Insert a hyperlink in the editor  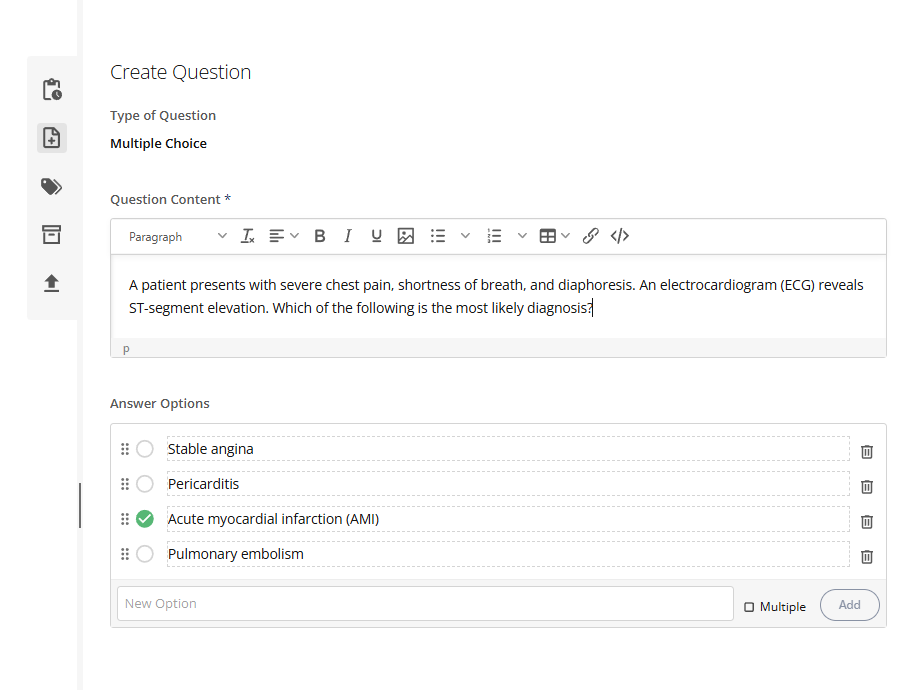click(590, 236)
